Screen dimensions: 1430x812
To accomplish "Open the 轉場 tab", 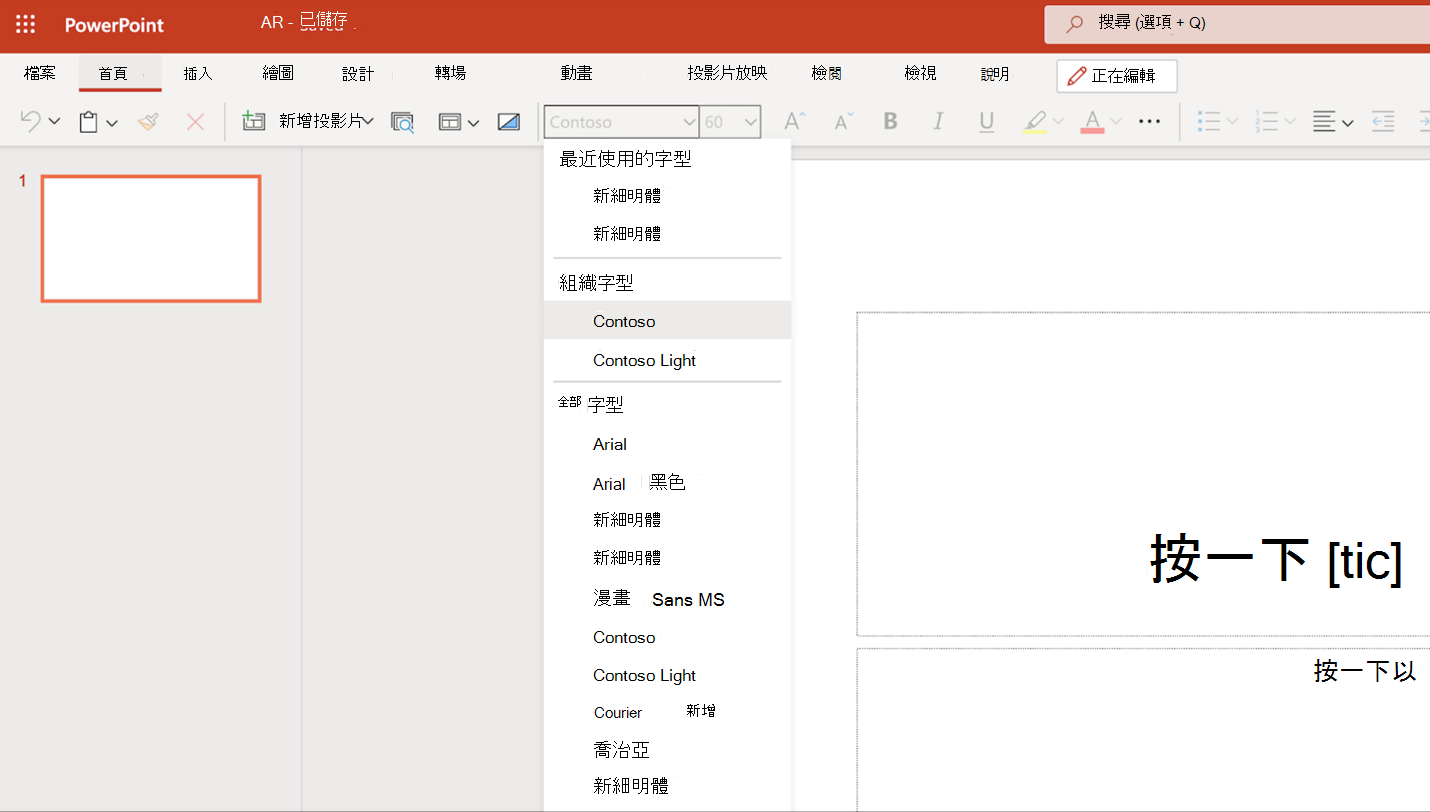I will pos(450,73).
